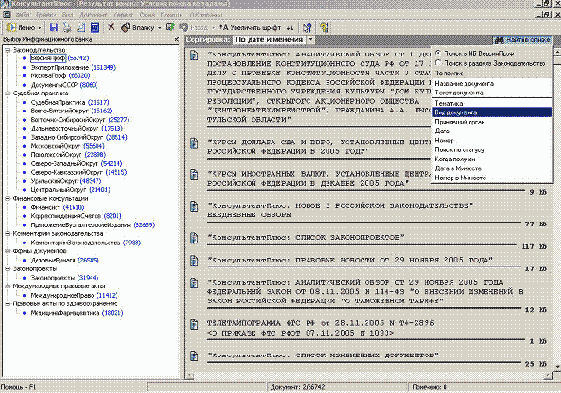Click the context help pointer icon
Viewport: 561px width, 393px height.
[307, 28]
